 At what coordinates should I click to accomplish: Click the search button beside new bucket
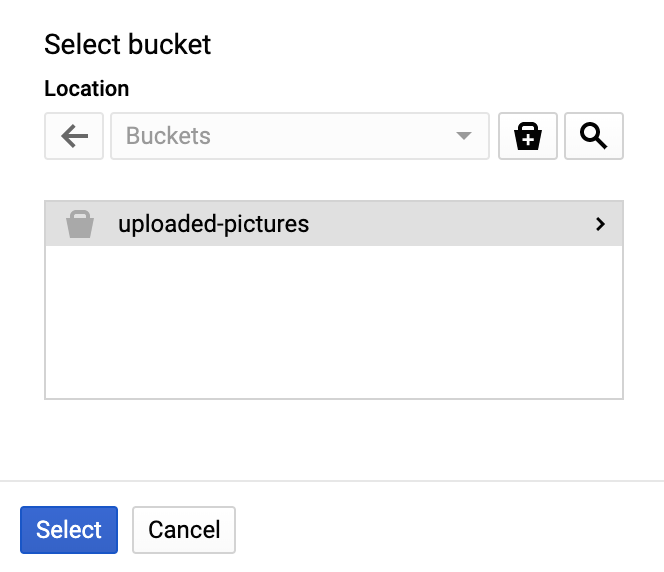(594, 136)
